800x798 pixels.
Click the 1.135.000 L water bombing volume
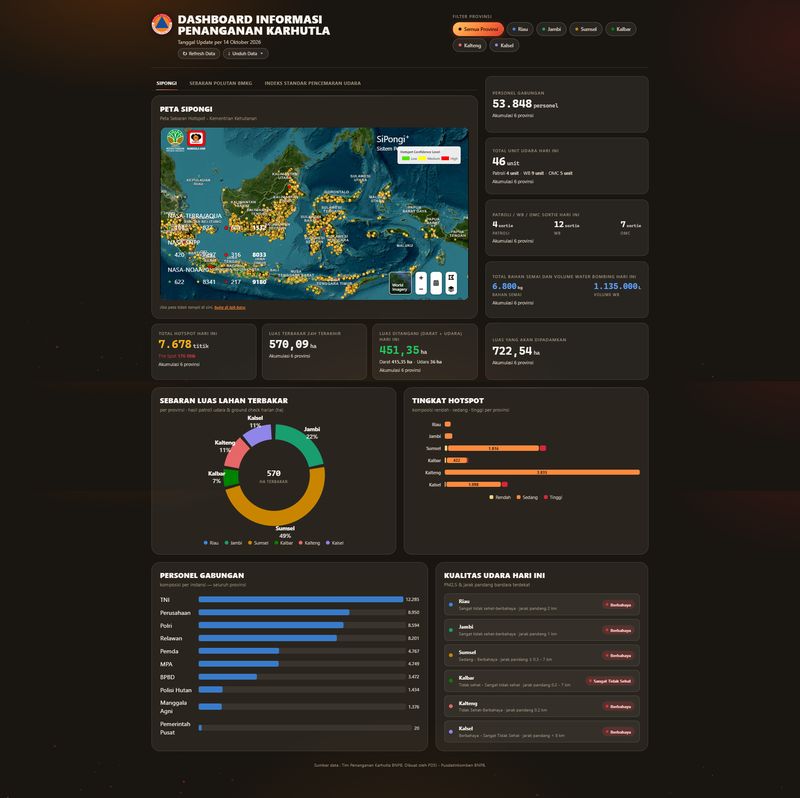(617, 286)
